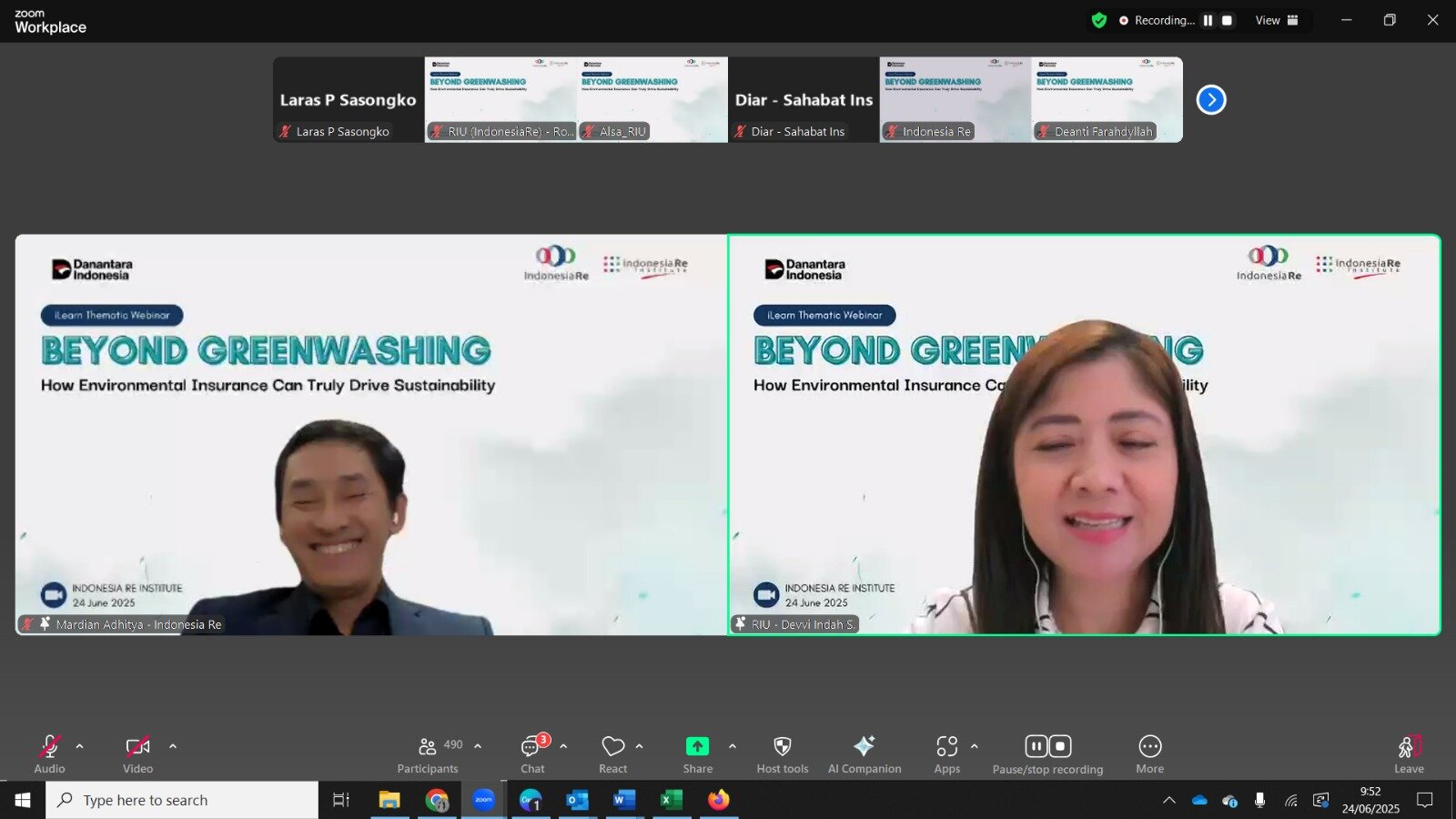The height and width of the screenshot is (819, 1456).
Task: Show next participants with blue arrow
Action: pyautogui.click(x=1211, y=100)
